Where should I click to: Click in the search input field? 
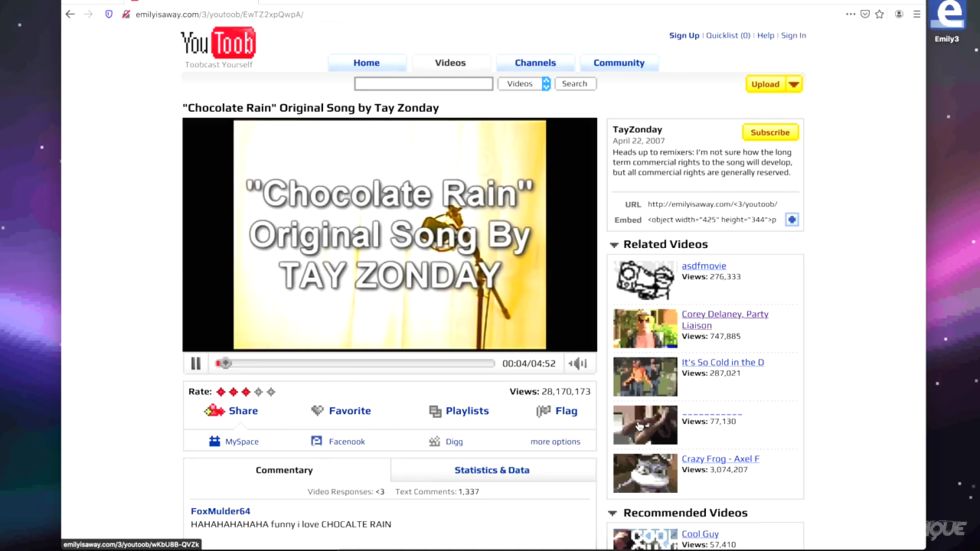tap(424, 84)
